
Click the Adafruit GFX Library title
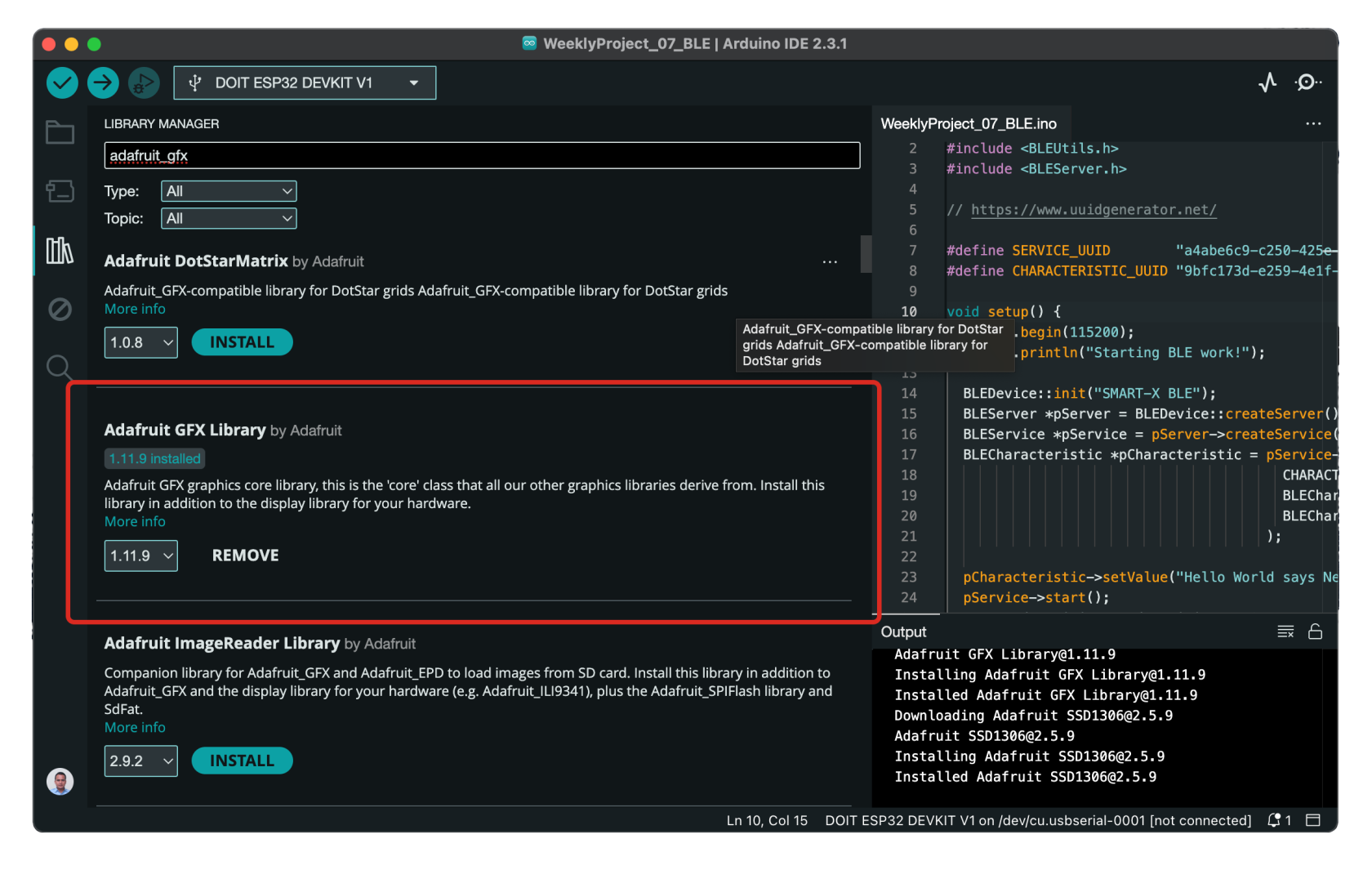tap(185, 430)
